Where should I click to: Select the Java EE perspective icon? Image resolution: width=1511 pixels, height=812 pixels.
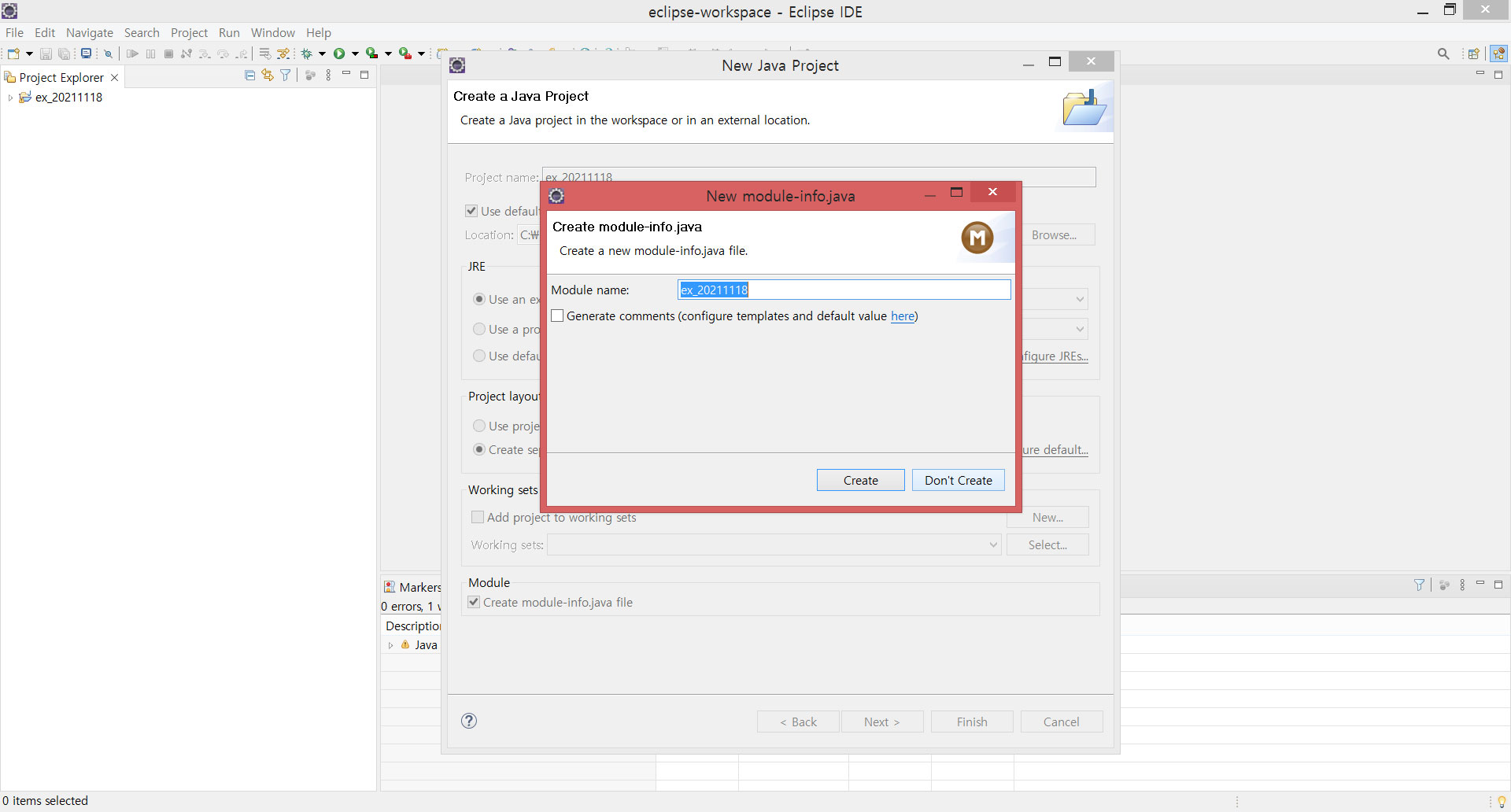1498,54
